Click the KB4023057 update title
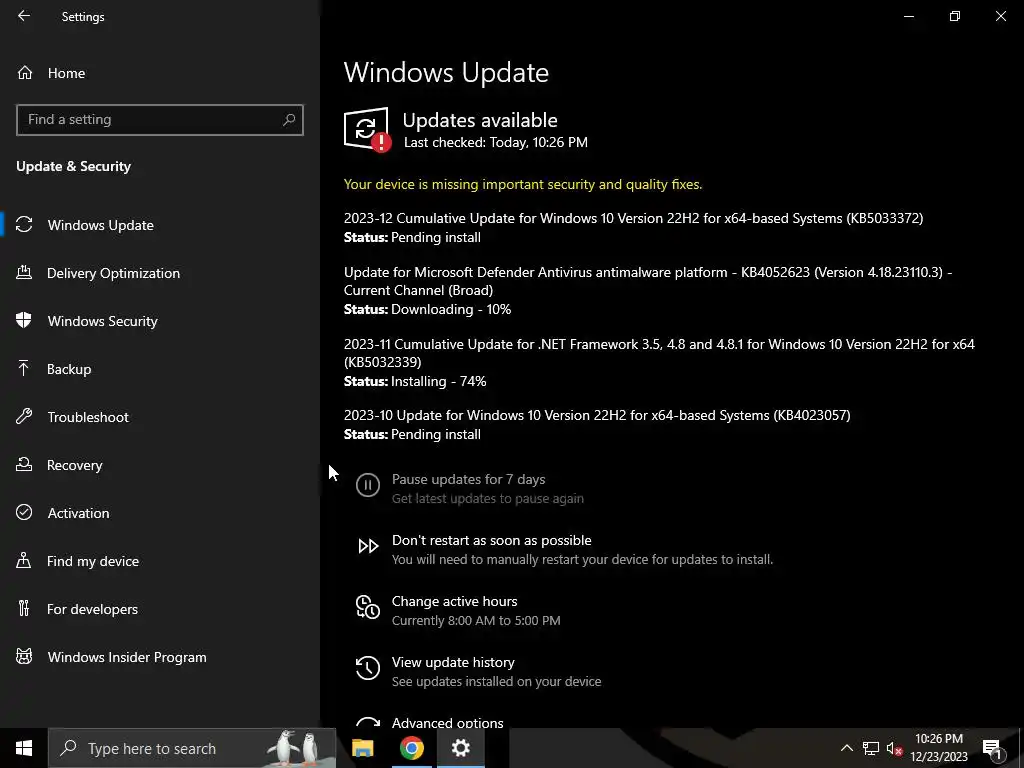 597,415
